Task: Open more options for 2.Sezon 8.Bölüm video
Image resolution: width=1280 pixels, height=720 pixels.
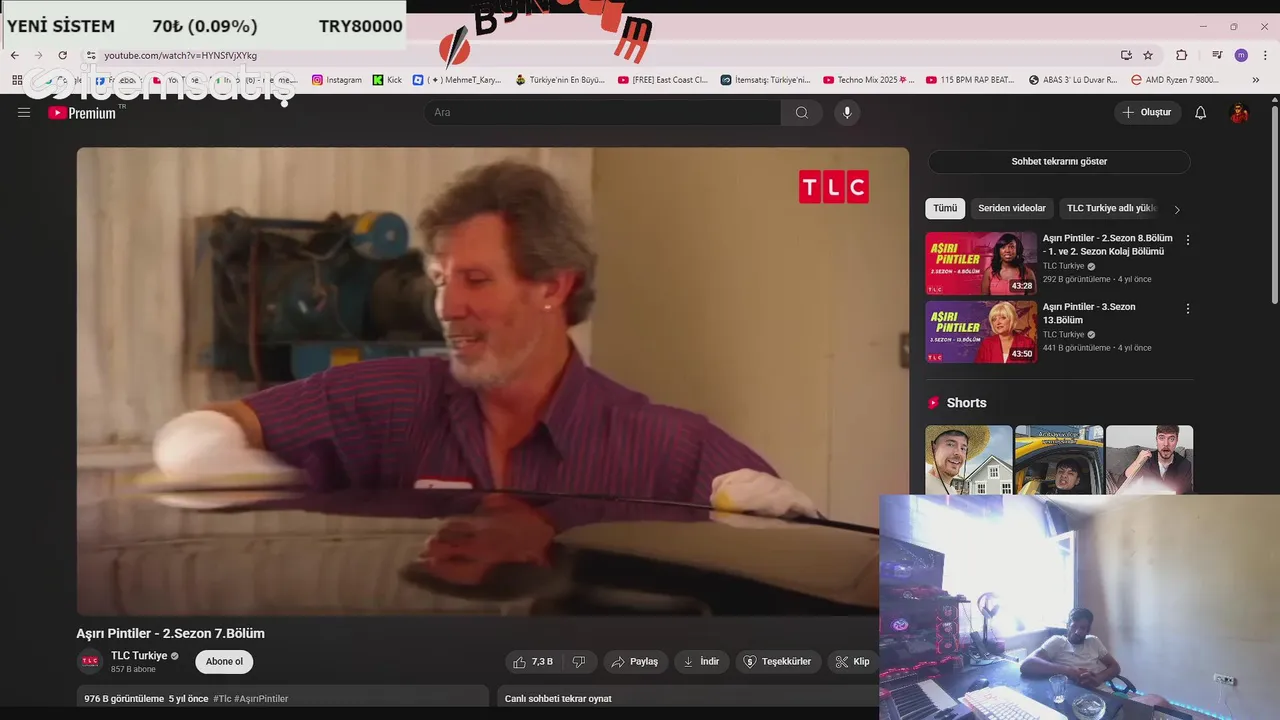Action: 1188,240
